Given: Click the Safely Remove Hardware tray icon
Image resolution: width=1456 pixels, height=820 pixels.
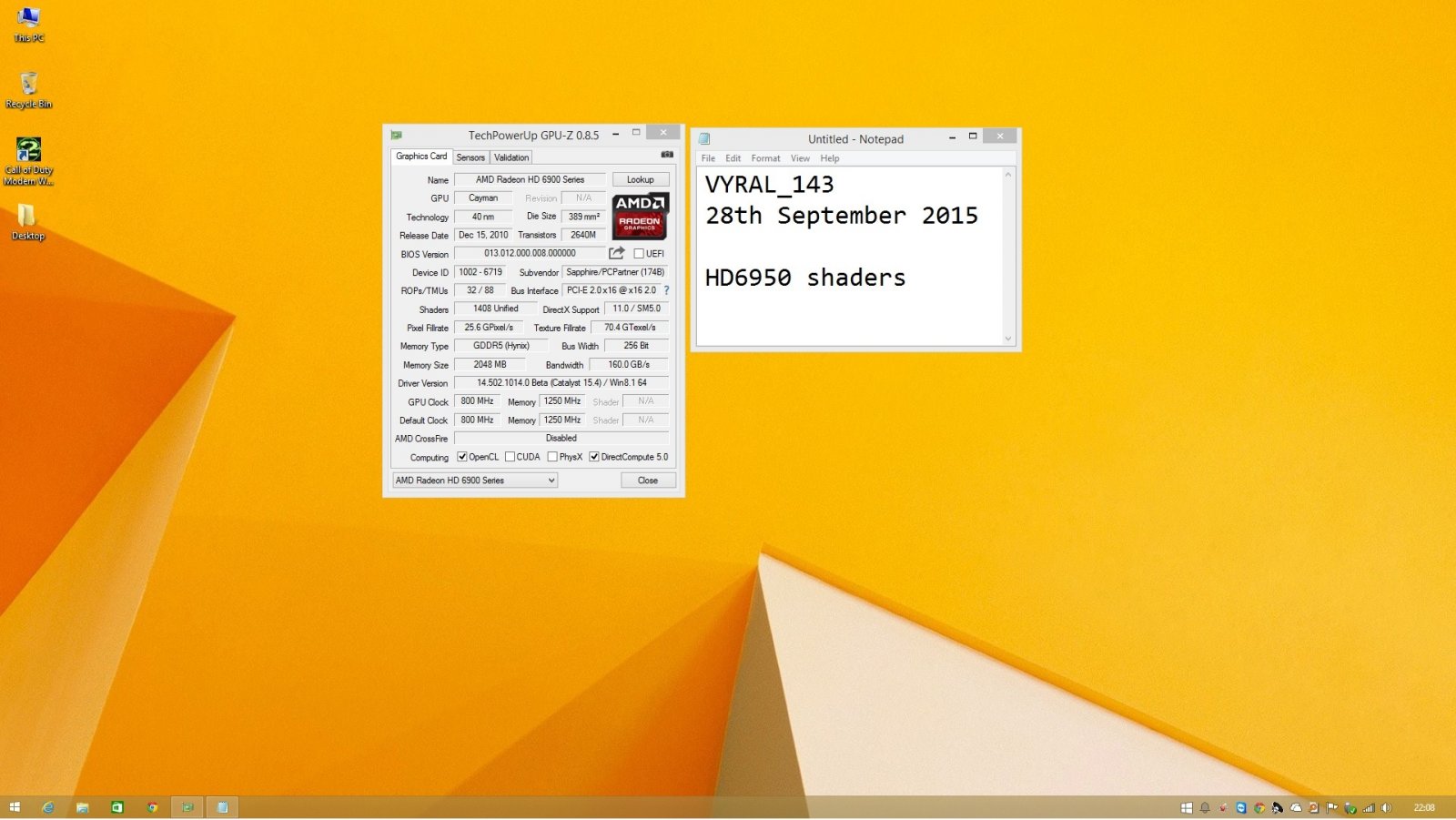Looking at the screenshot, I should click(1350, 808).
